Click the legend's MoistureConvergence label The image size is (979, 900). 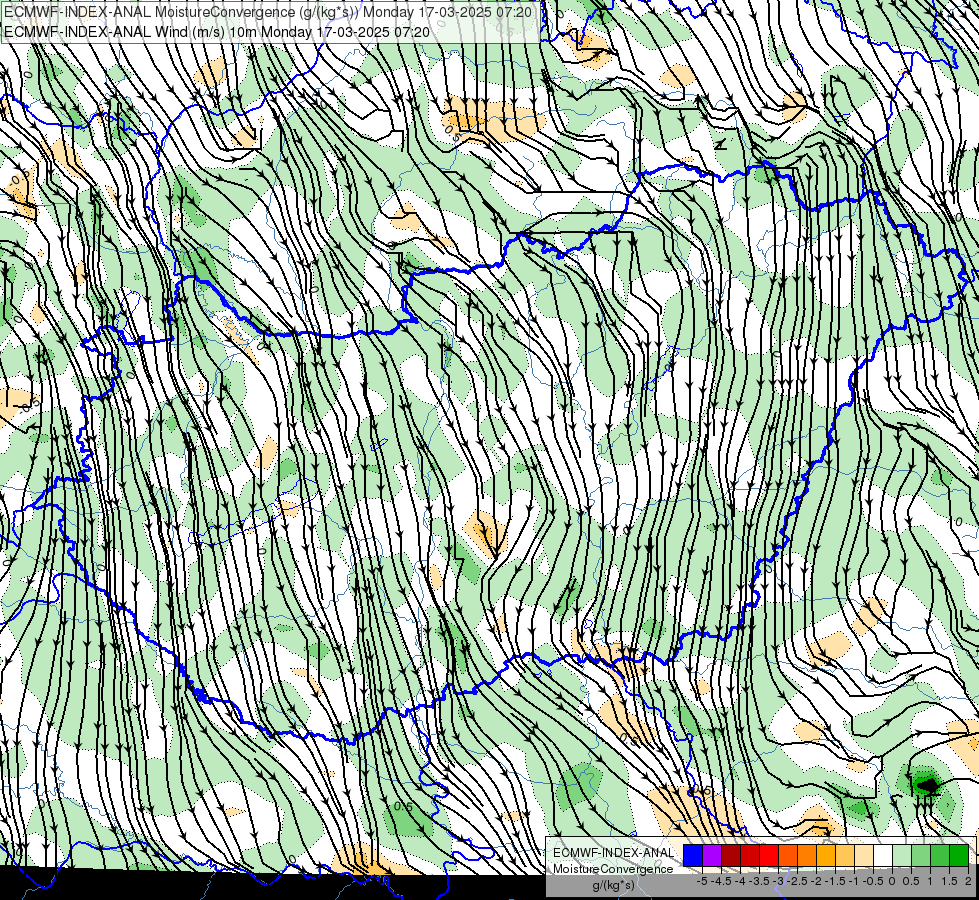pyautogui.click(x=613, y=869)
